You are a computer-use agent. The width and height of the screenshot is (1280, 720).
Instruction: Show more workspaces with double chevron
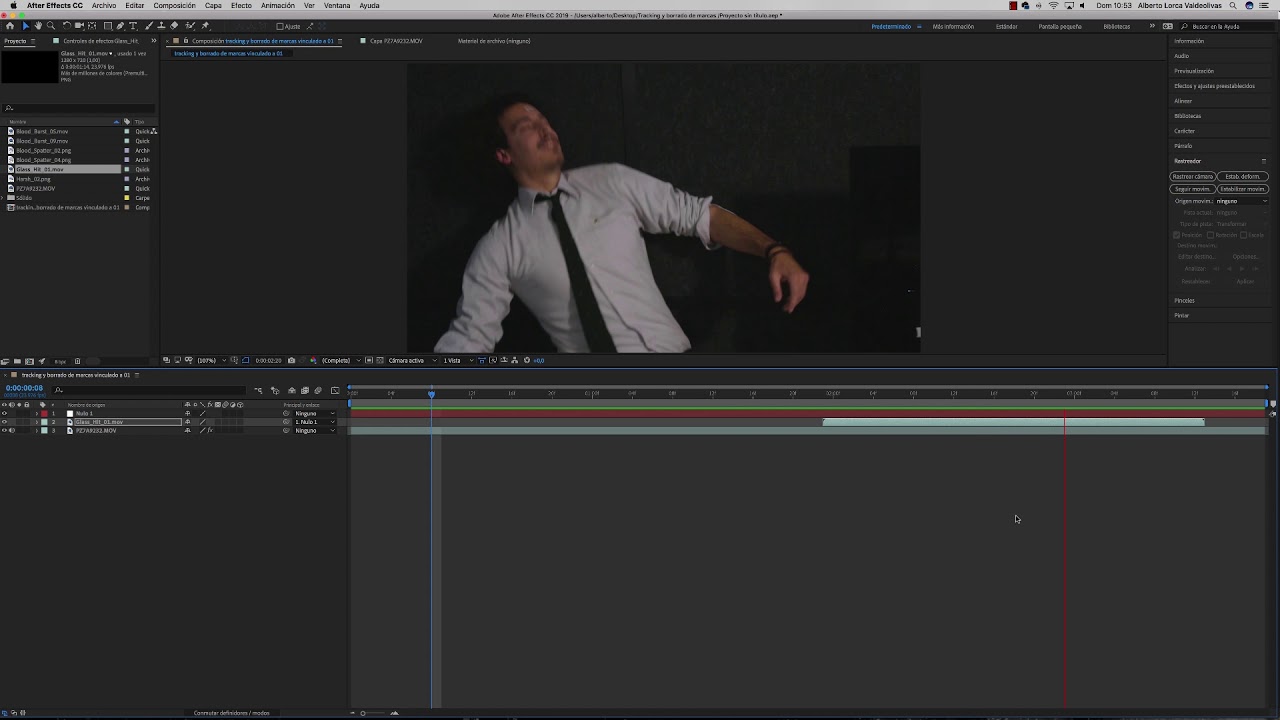point(1153,26)
